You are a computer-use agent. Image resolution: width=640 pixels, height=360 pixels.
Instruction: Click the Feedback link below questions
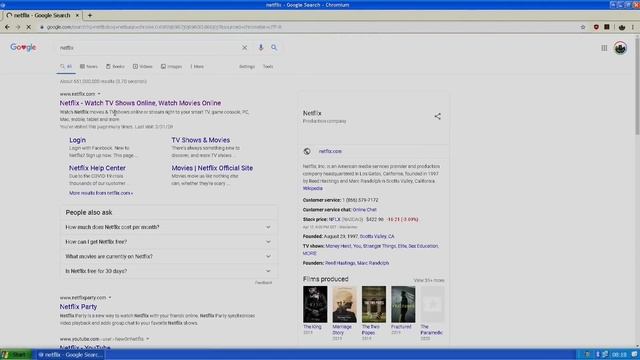click(263, 282)
